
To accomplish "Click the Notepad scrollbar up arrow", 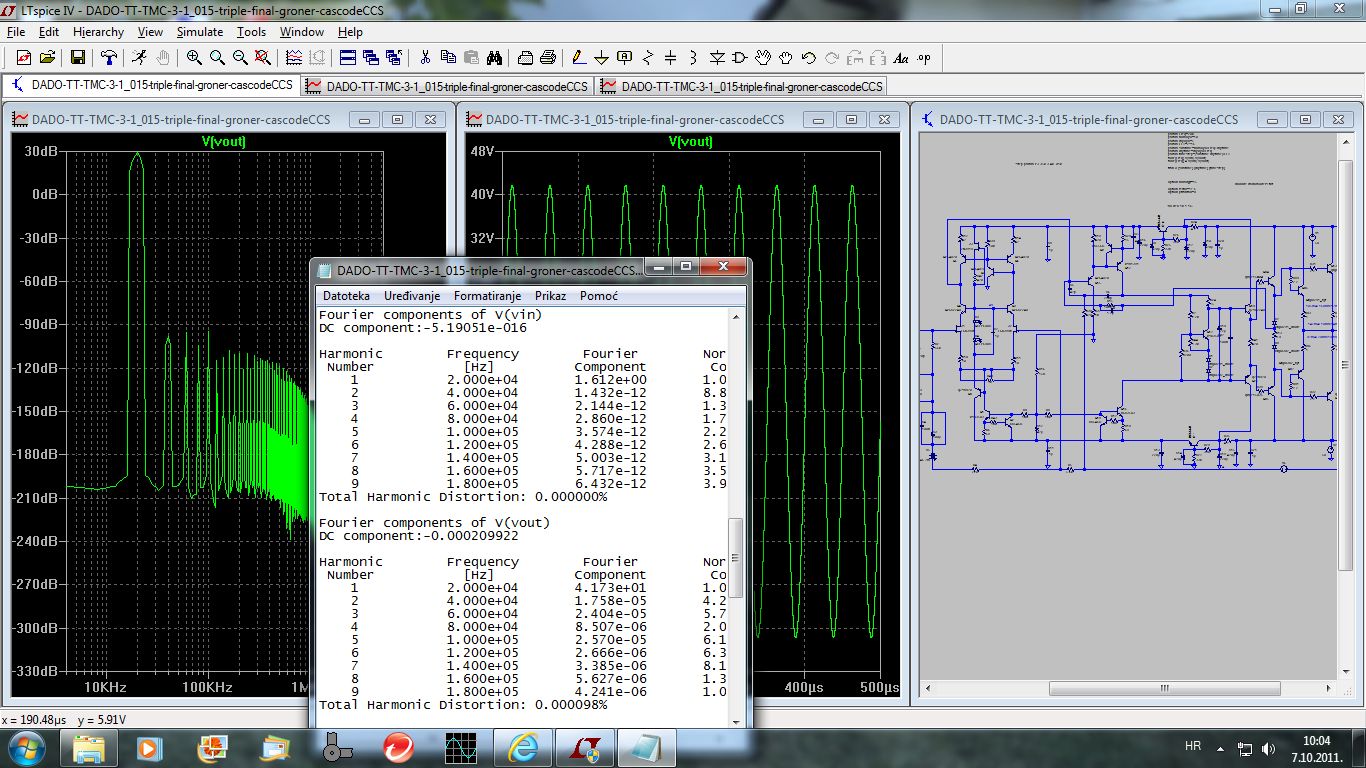I will 737,317.
